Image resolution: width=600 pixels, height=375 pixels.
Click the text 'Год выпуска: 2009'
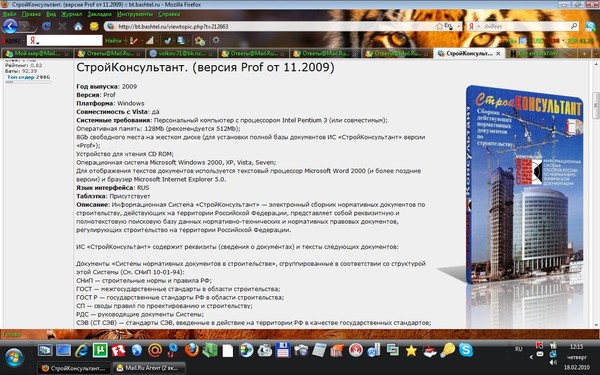coord(106,86)
